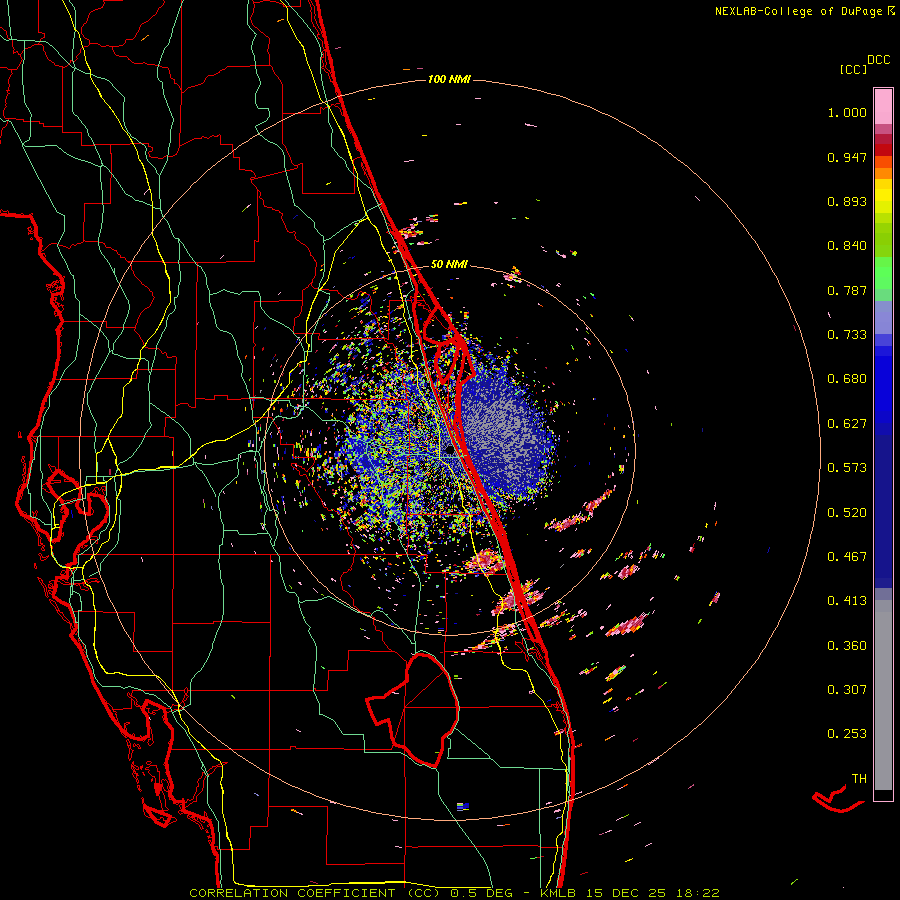The image size is (900, 900).
Task: Click the 0.627 scale value
Action: (x=847, y=424)
